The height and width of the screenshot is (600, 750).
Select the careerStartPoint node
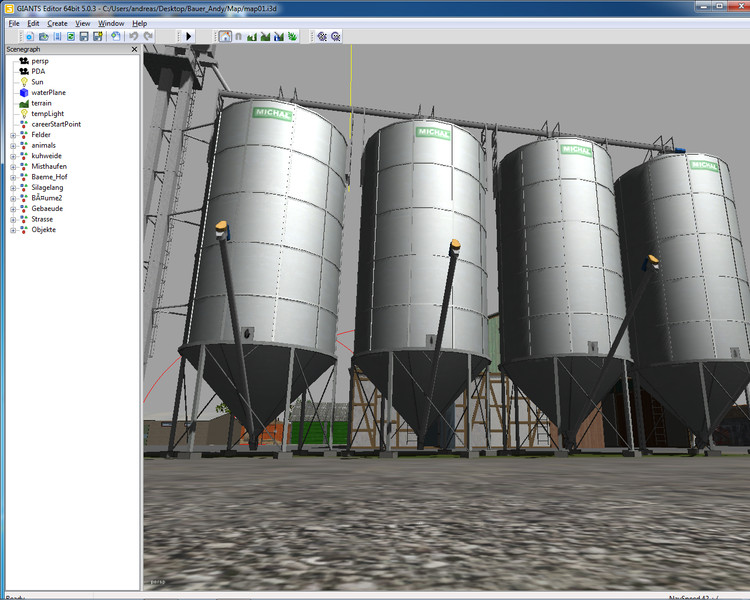click(x=56, y=124)
